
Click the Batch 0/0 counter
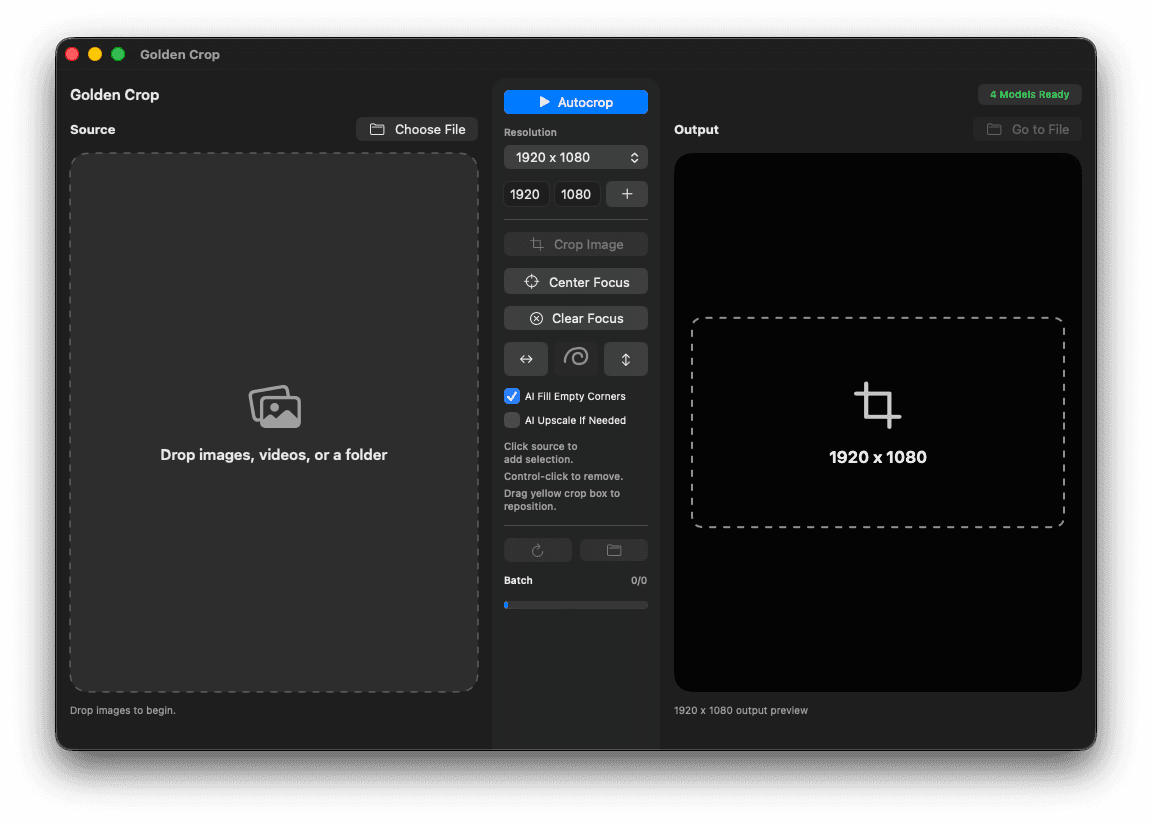coord(638,580)
